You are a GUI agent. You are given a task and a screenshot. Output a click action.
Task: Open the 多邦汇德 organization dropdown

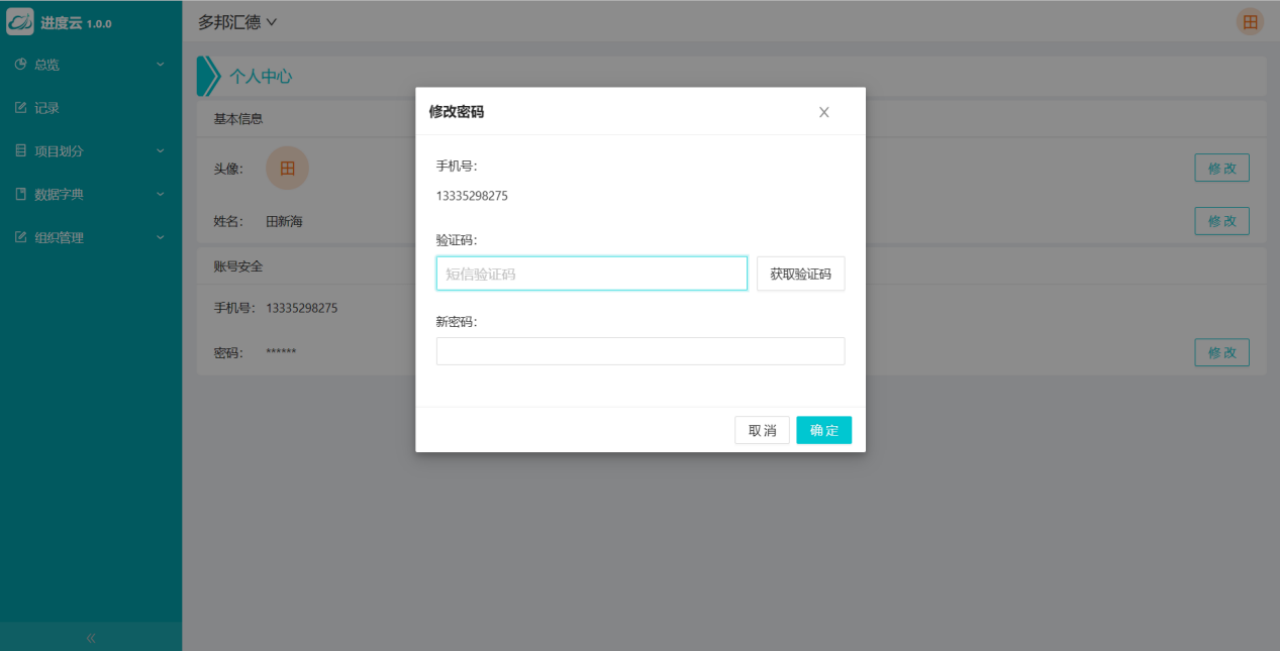(237, 22)
